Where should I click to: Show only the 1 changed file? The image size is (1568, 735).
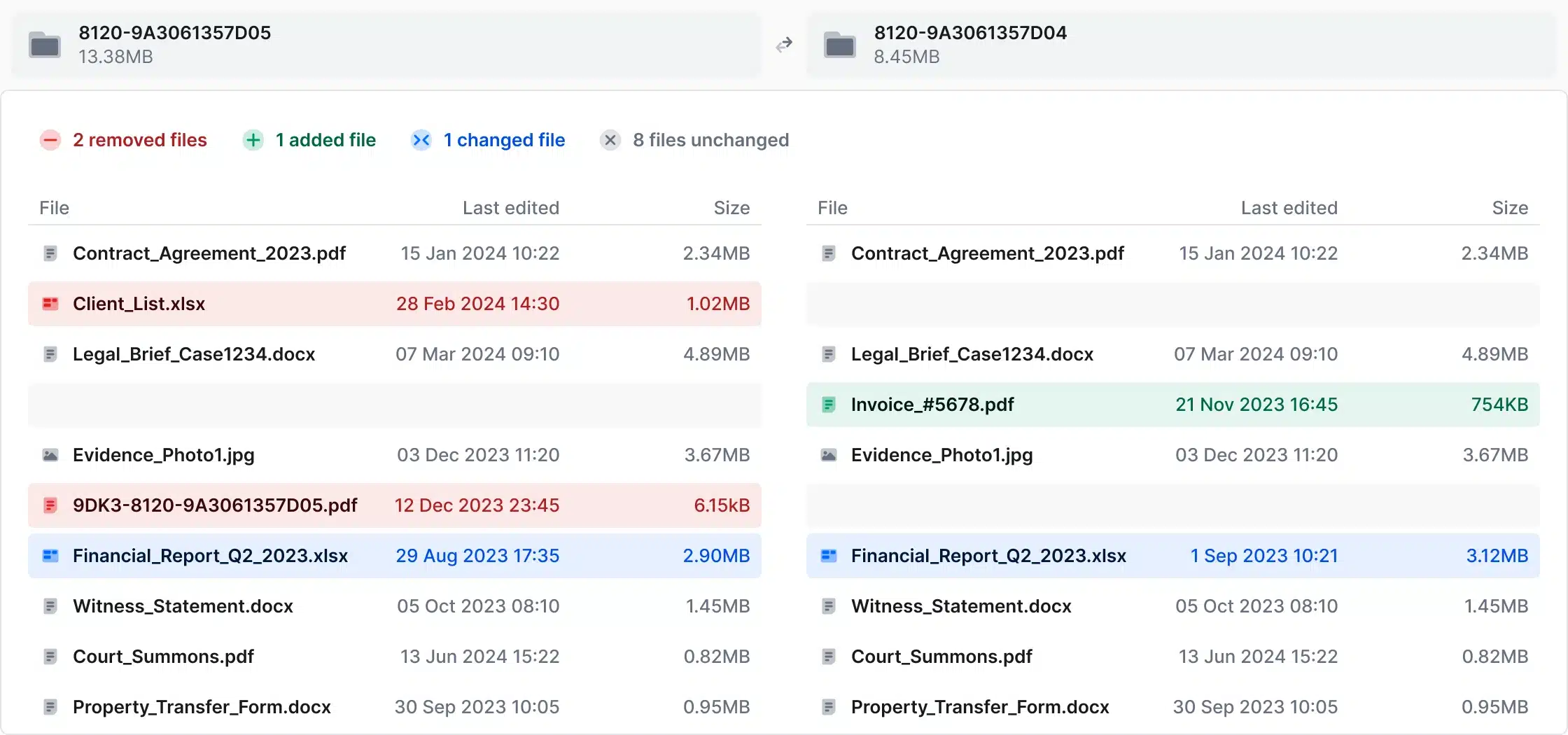click(504, 140)
